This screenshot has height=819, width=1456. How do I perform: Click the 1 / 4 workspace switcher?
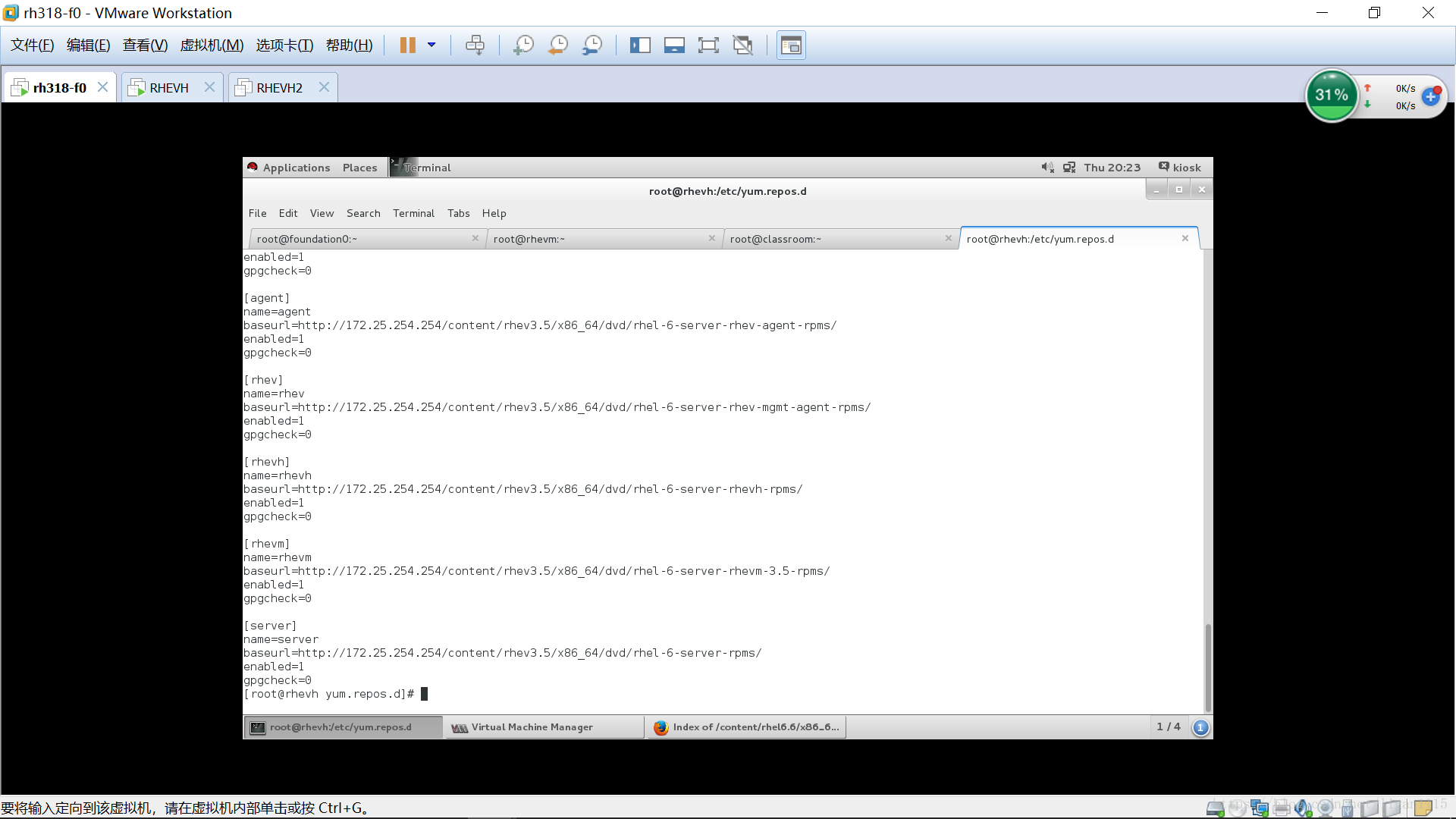click(x=1169, y=727)
